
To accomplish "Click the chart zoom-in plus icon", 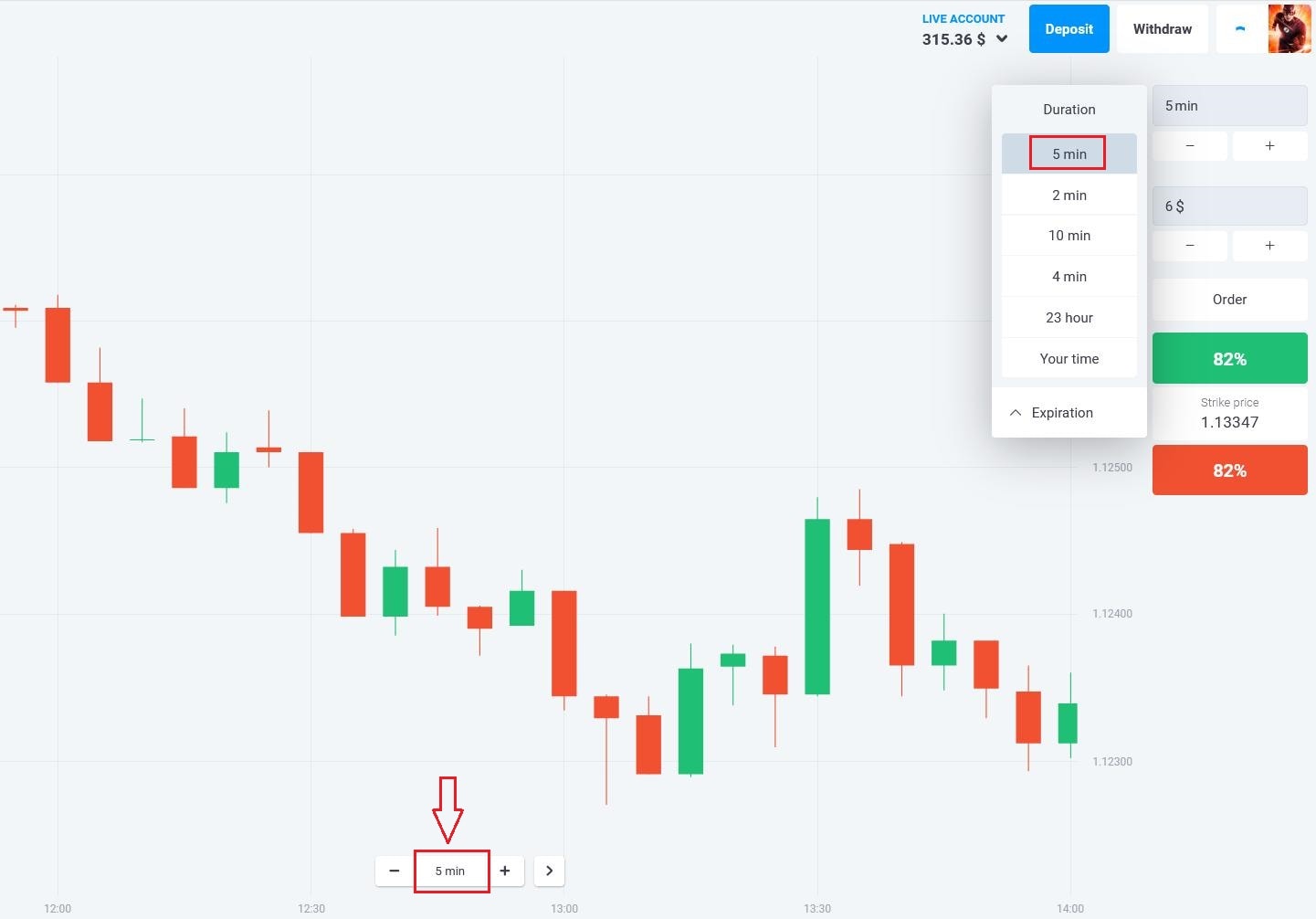I will pos(505,871).
